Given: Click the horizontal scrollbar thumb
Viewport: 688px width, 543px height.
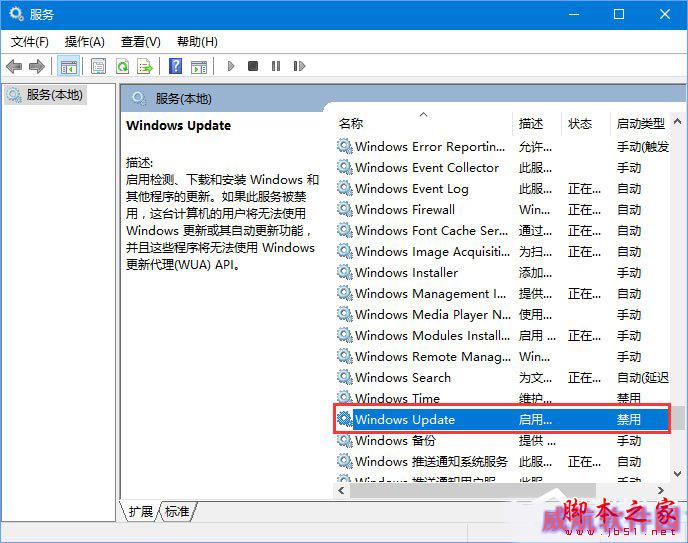Looking at the screenshot, I should [472, 490].
